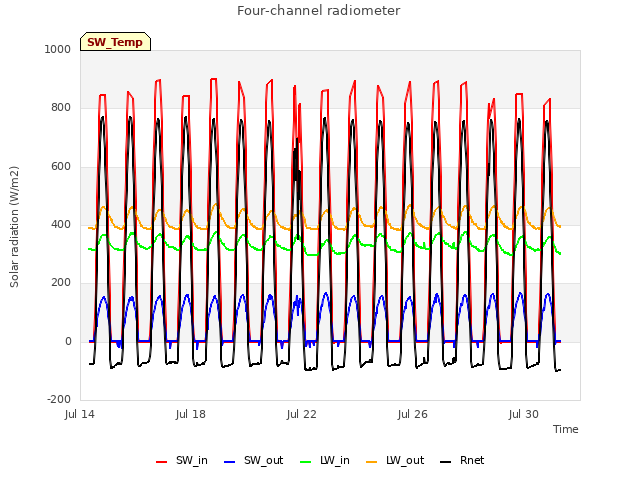Click the 600 y-axis tick label
640x480 pixels.
(61, 167)
